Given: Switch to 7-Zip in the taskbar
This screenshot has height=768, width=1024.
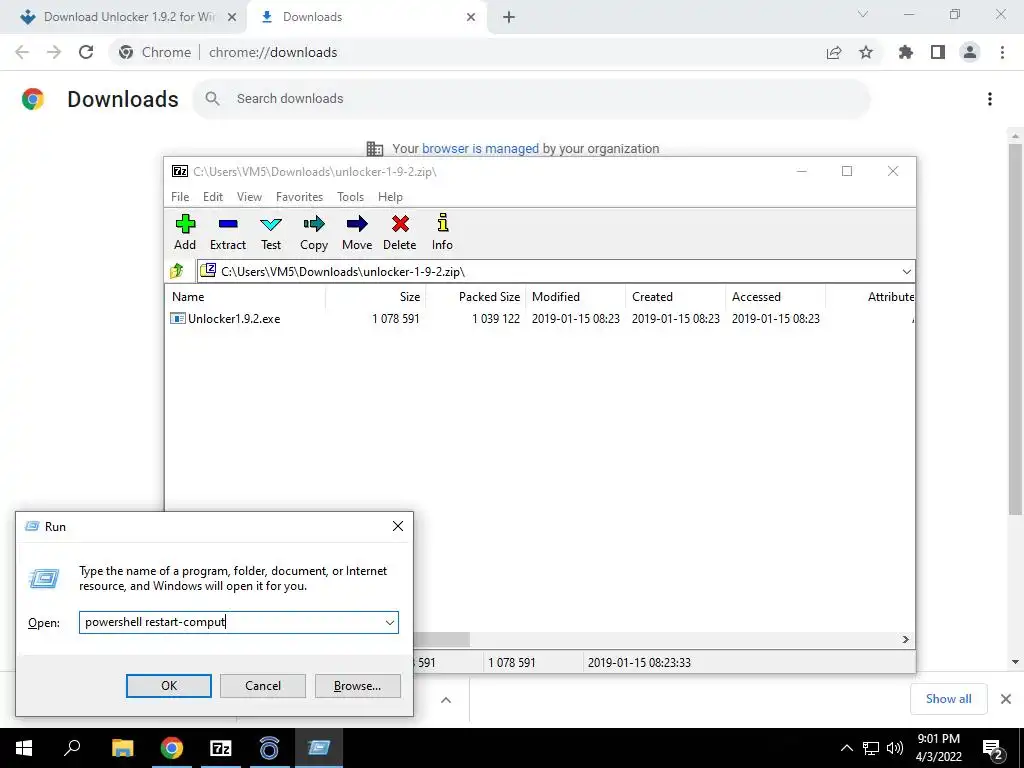Looking at the screenshot, I should (220, 748).
